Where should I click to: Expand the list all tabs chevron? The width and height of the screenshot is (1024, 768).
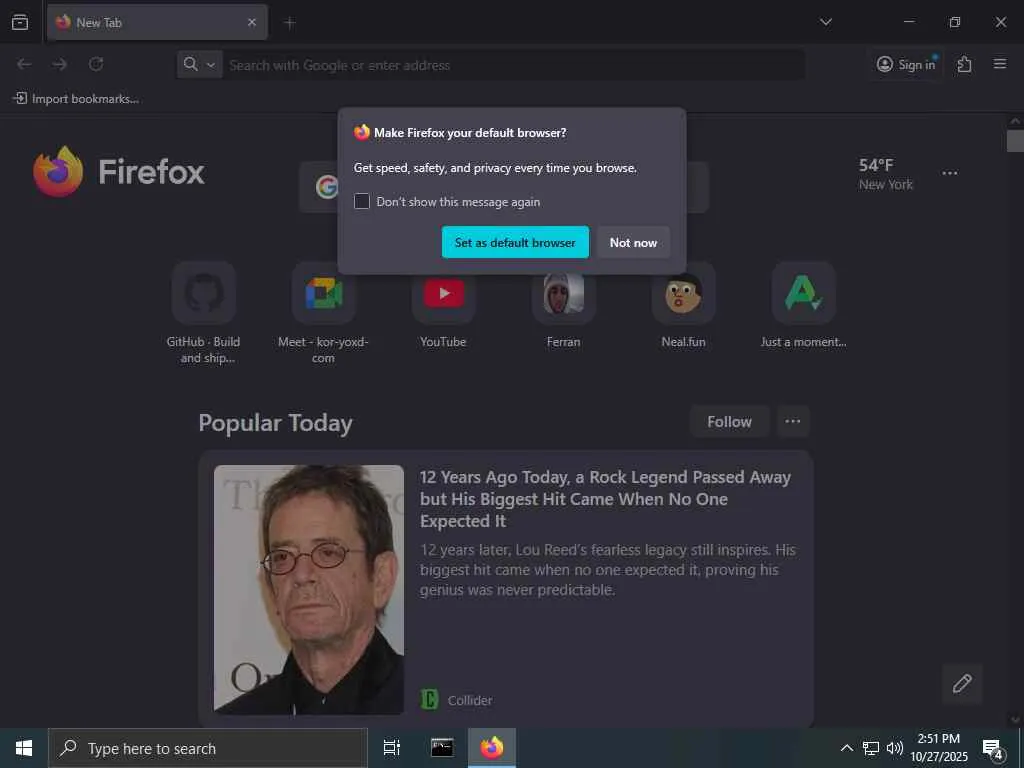825,22
